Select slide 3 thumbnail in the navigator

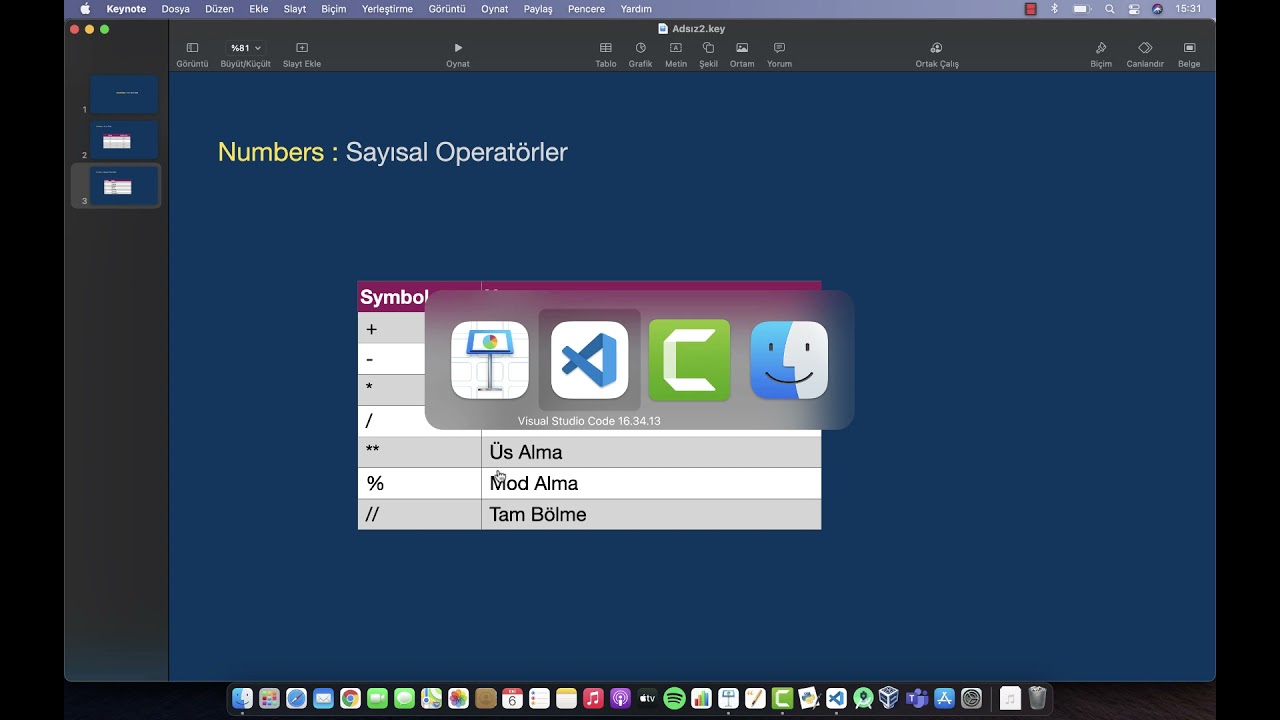point(125,186)
